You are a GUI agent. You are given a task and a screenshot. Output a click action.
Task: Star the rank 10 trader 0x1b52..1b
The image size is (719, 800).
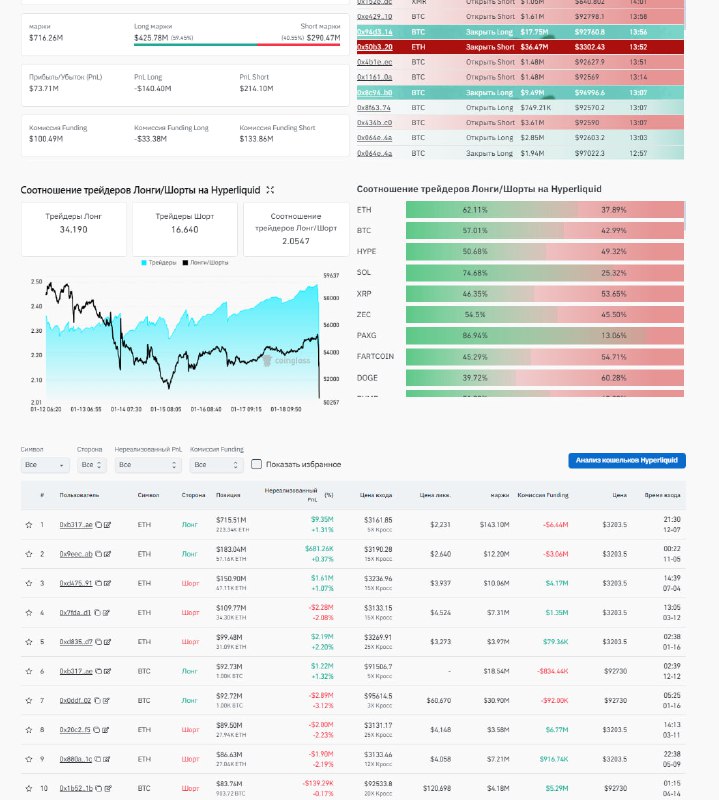click(28, 788)
